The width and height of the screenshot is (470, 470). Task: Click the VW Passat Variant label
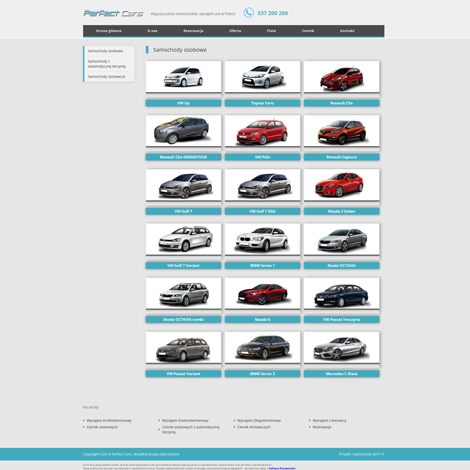[183, 374]
